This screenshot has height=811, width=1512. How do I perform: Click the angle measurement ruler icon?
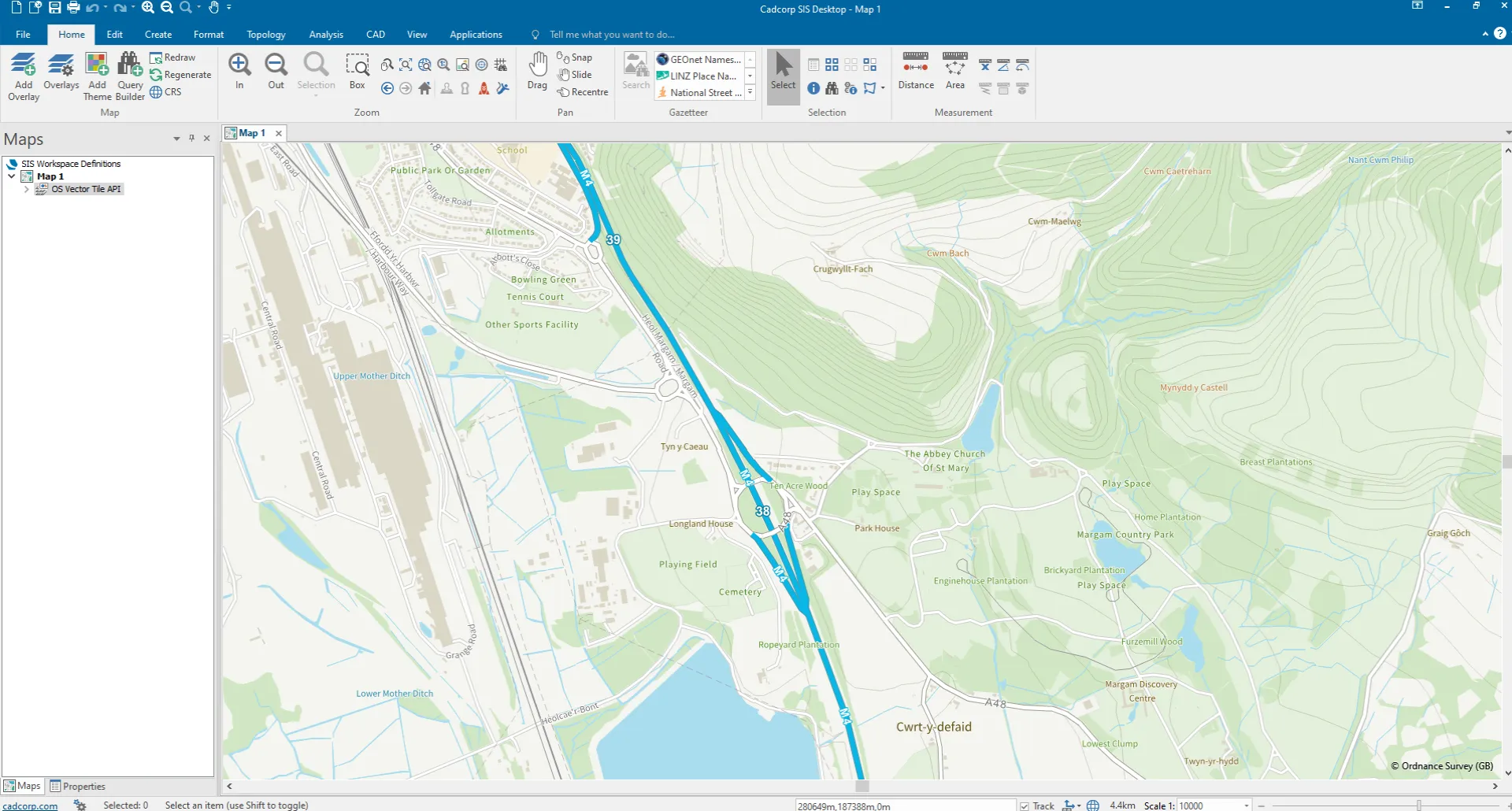click(x=1003, y=65)
